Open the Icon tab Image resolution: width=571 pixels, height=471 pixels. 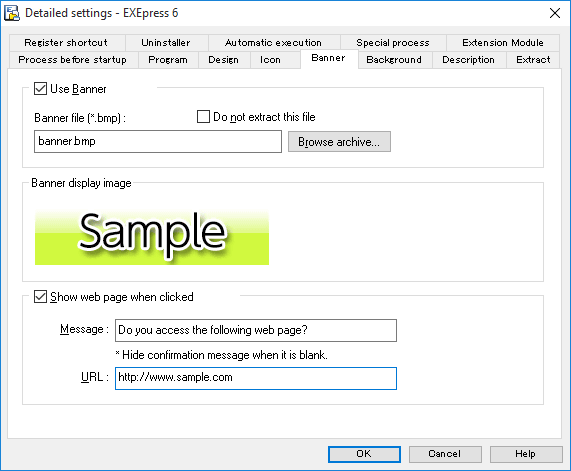click(270, 60)
